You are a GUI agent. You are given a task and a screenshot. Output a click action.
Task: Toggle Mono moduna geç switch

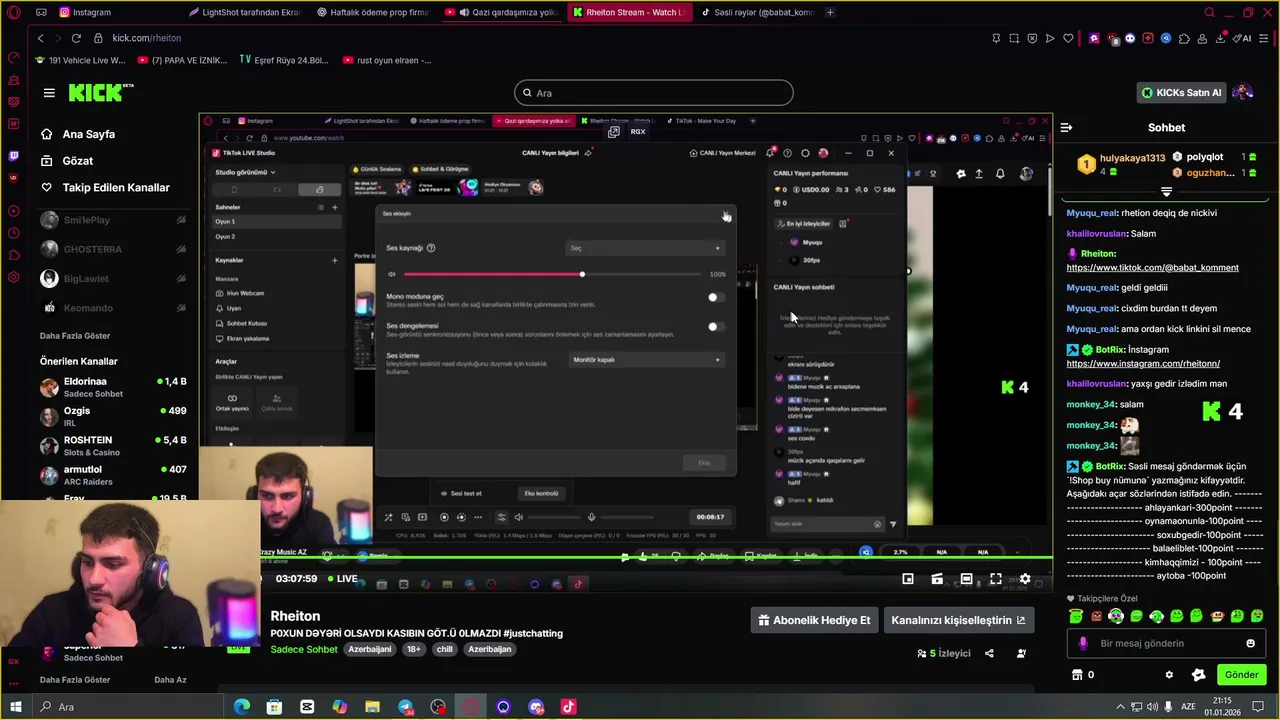click(714, 297)
